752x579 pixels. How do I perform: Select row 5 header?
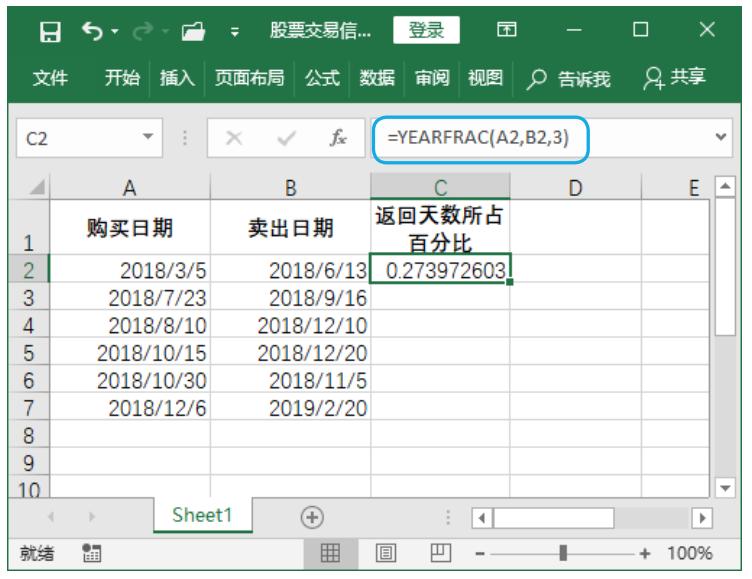pyautogui.click(x=29, y=353)
